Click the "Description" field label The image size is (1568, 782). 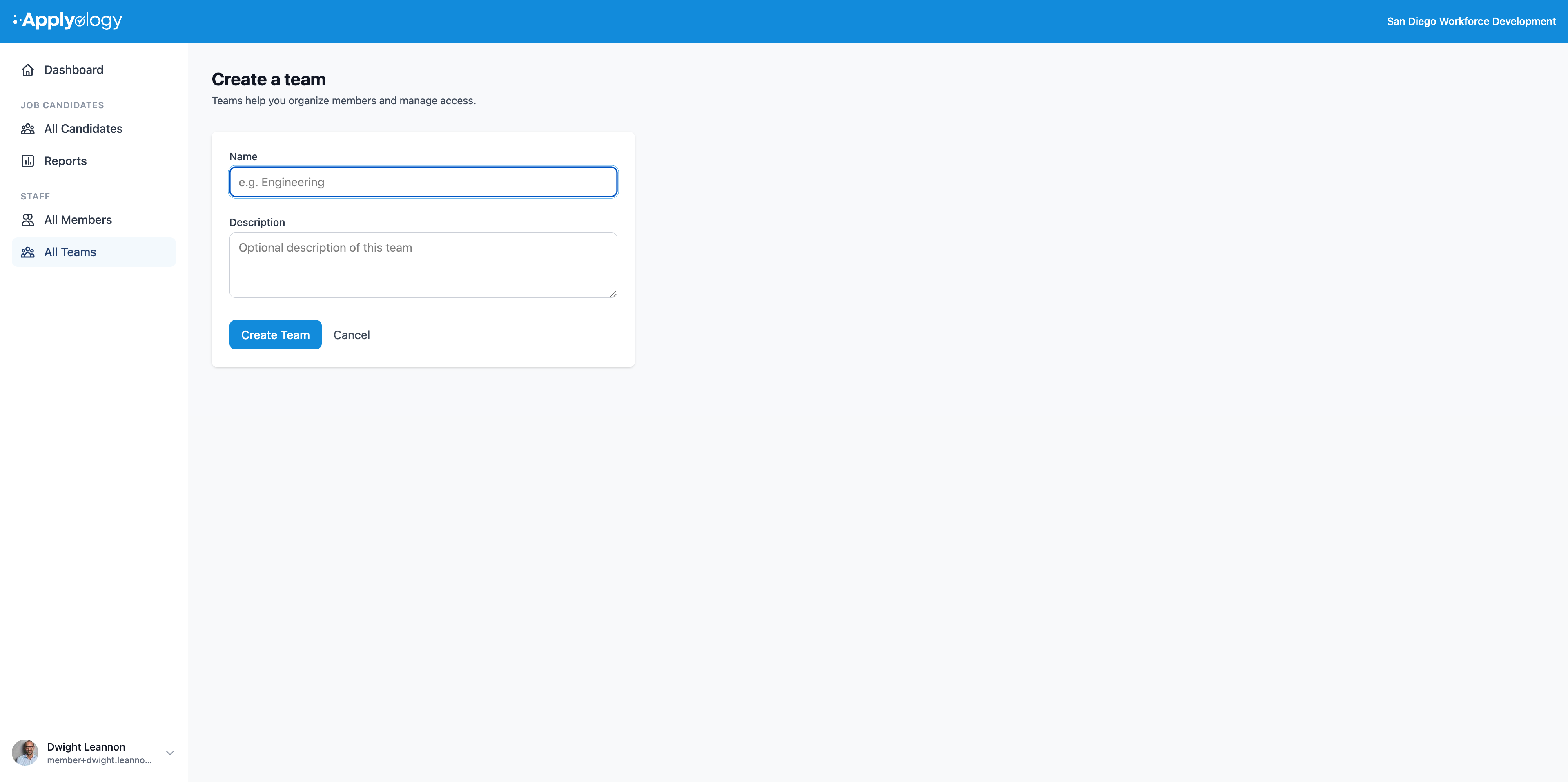tap(257, 222)
